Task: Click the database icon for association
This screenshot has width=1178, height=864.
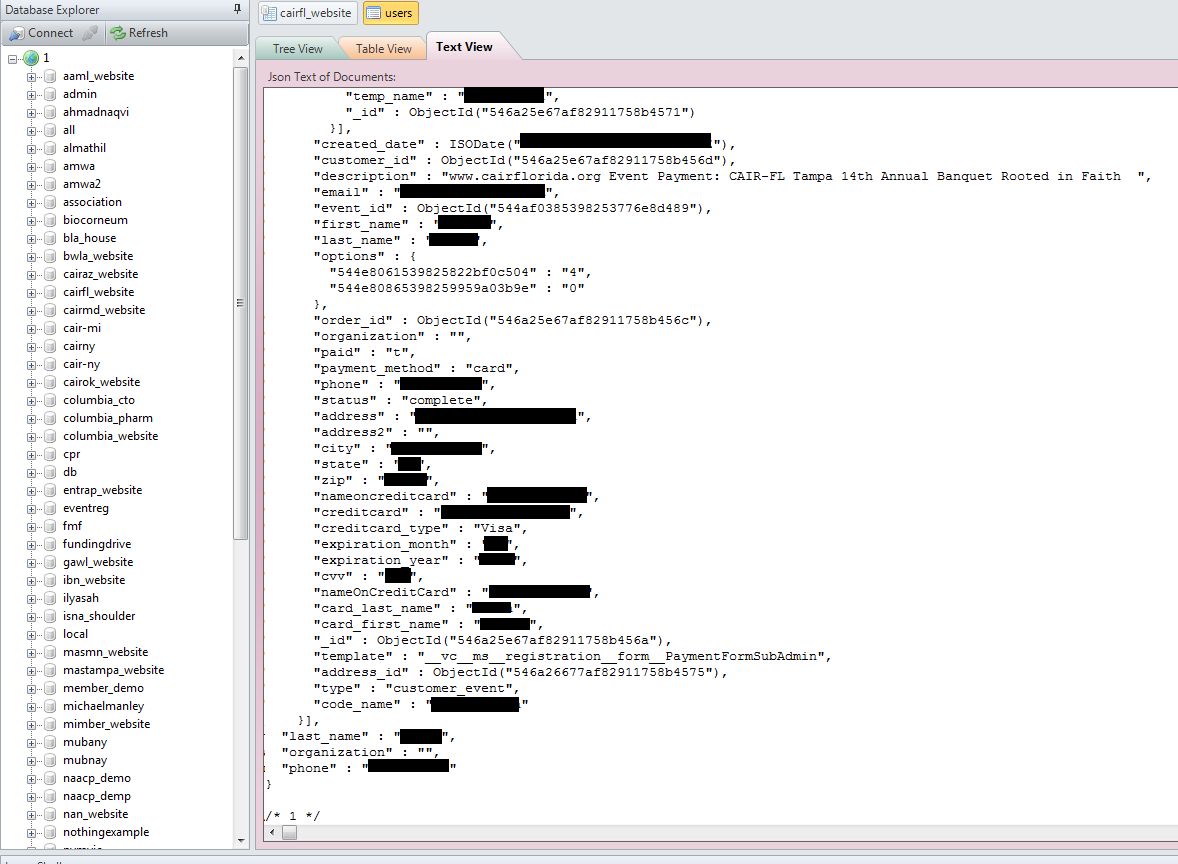Action: pyautogui.click(x=50, y=202)
